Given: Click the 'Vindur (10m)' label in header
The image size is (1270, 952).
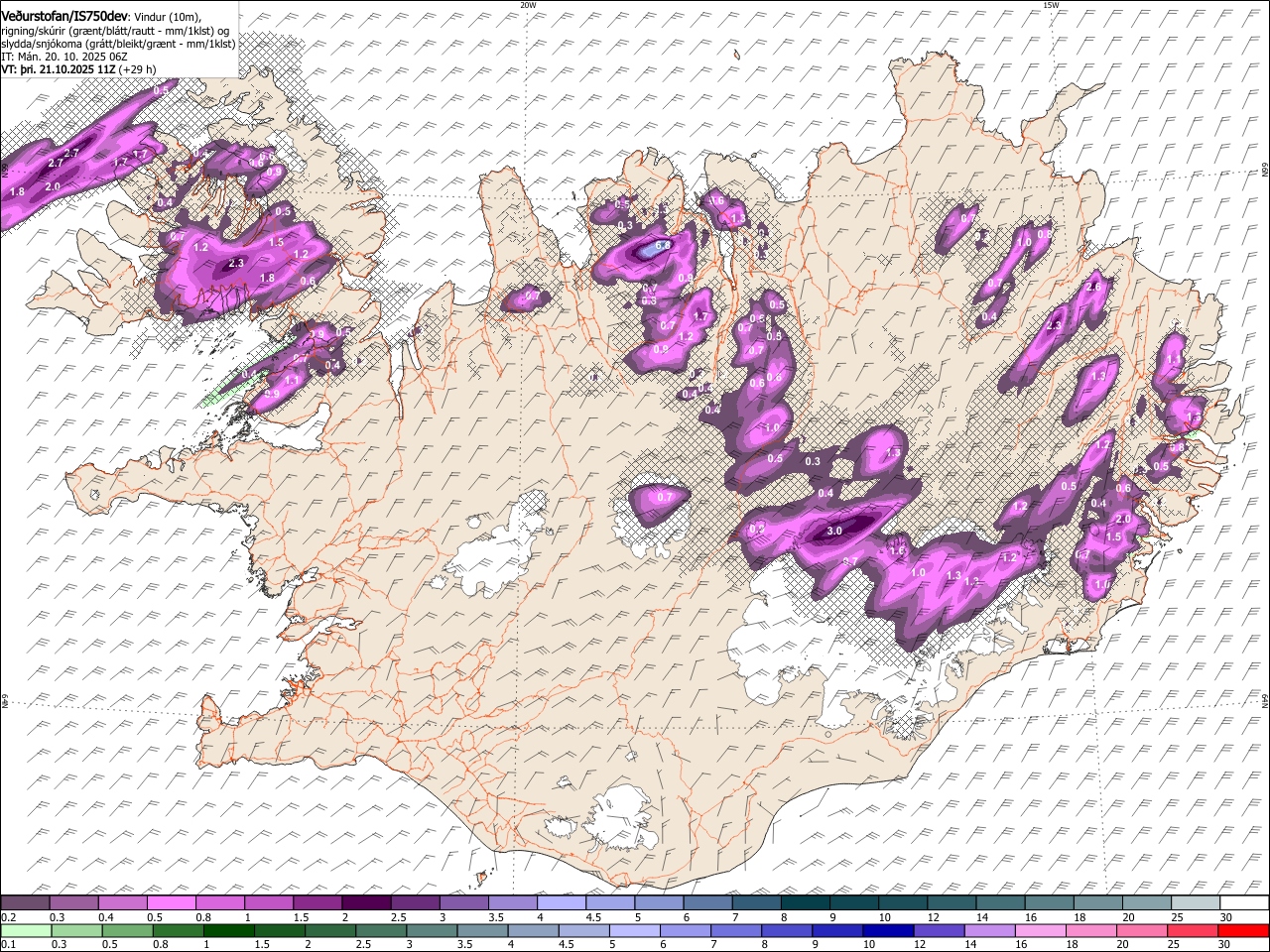Looking at the screenshot, I should 166,17.
